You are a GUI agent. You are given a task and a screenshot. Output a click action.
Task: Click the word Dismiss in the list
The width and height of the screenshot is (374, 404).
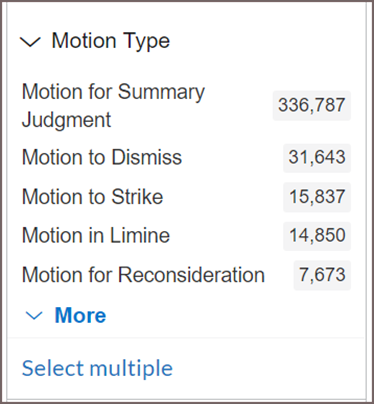147,157
